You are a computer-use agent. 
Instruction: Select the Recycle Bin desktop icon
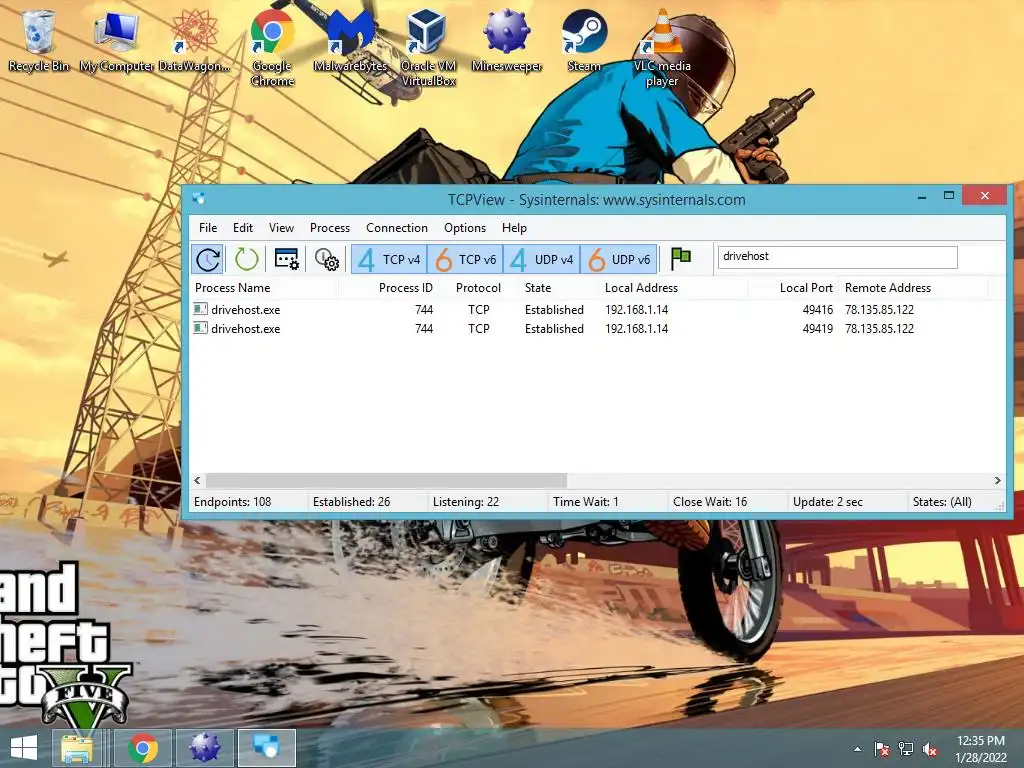click(x=39, y=41)
